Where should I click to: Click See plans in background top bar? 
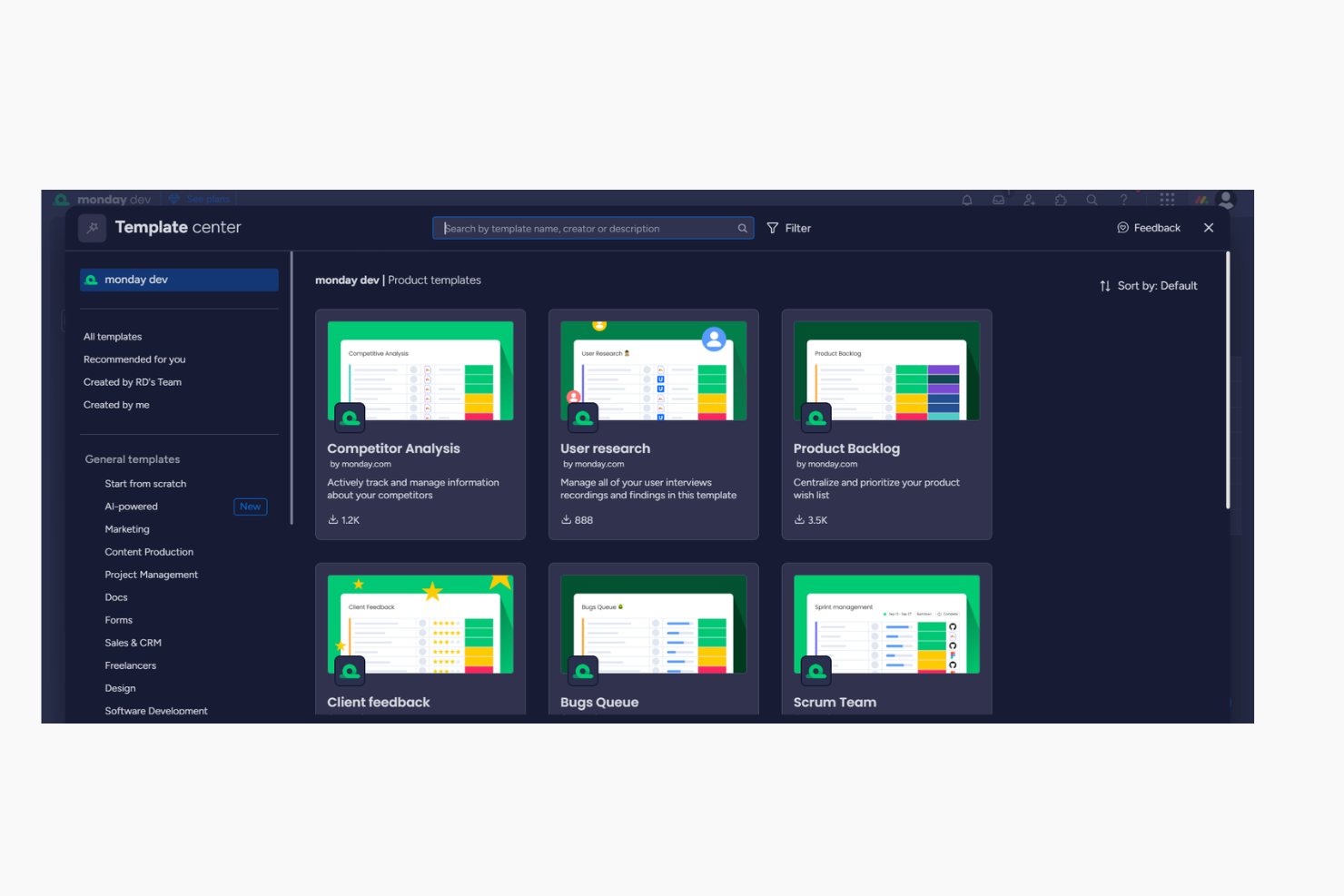pos(200,200)
